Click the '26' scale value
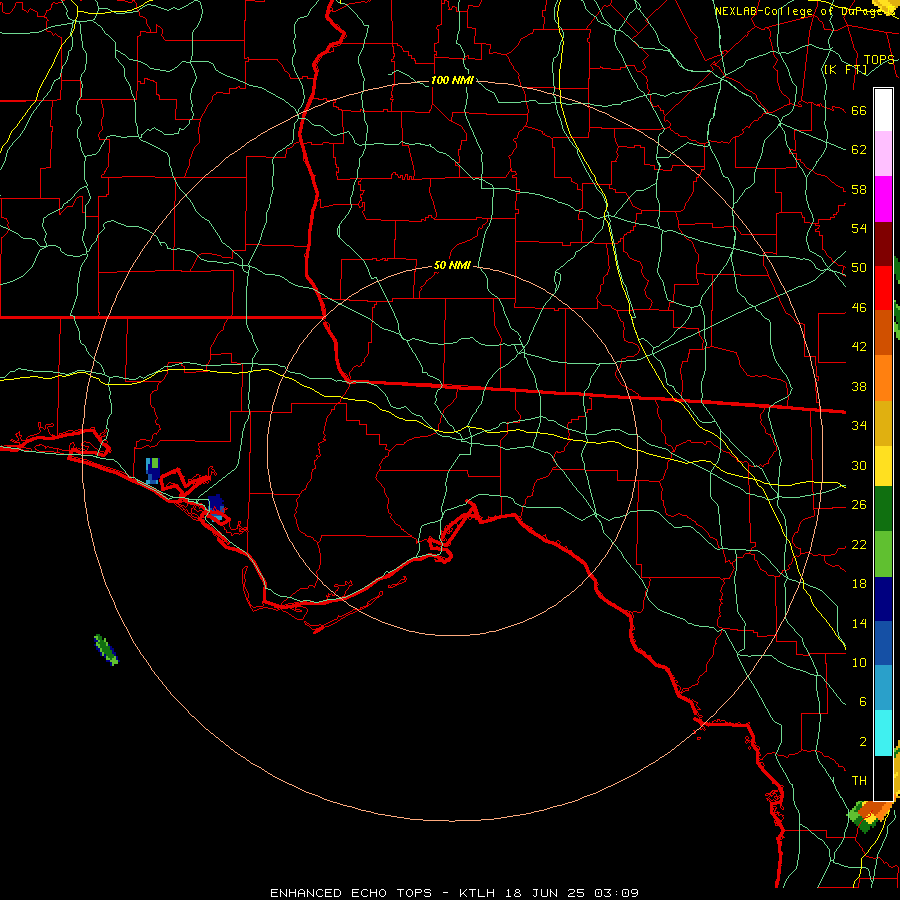This screenshot has height=900, width=900. (x=859, y=505)
